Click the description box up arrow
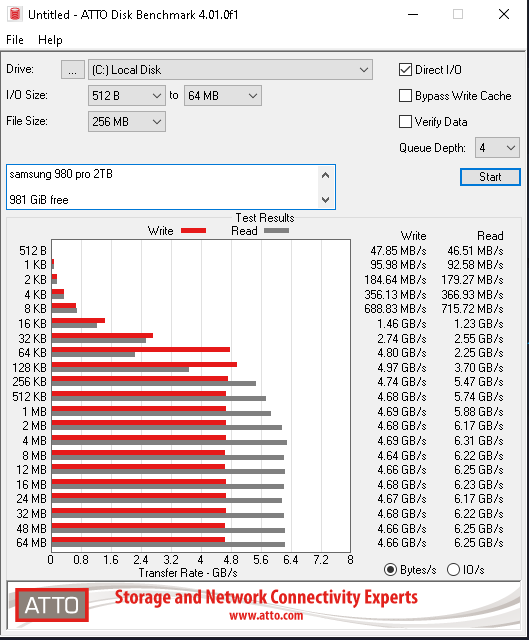 (325, 175)
